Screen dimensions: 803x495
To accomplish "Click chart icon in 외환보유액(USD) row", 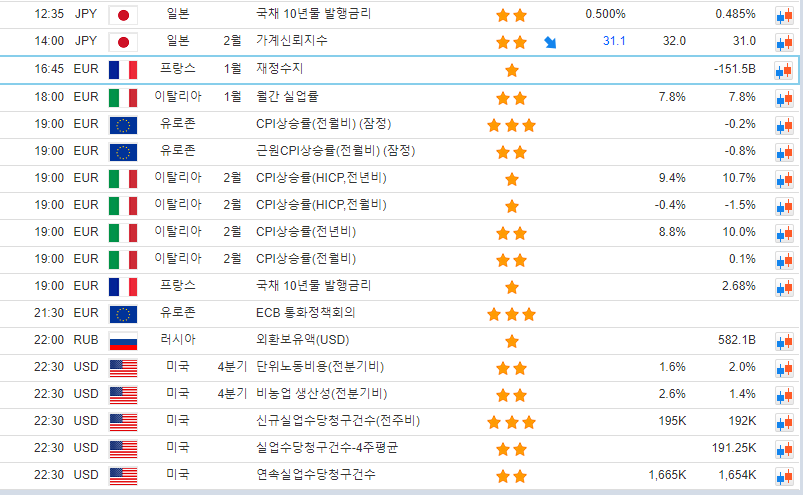I will (783, 341).
